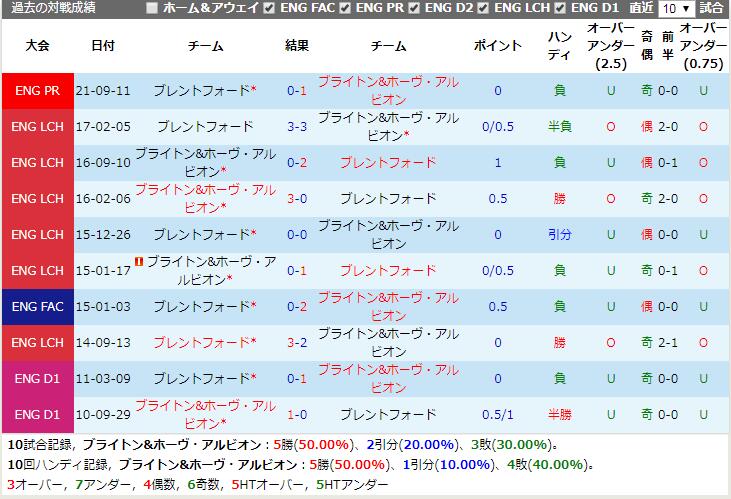Click the 10回ハンディ記録 summary line
This screenshot has width=731, height=499.
[x=301, y=465]
